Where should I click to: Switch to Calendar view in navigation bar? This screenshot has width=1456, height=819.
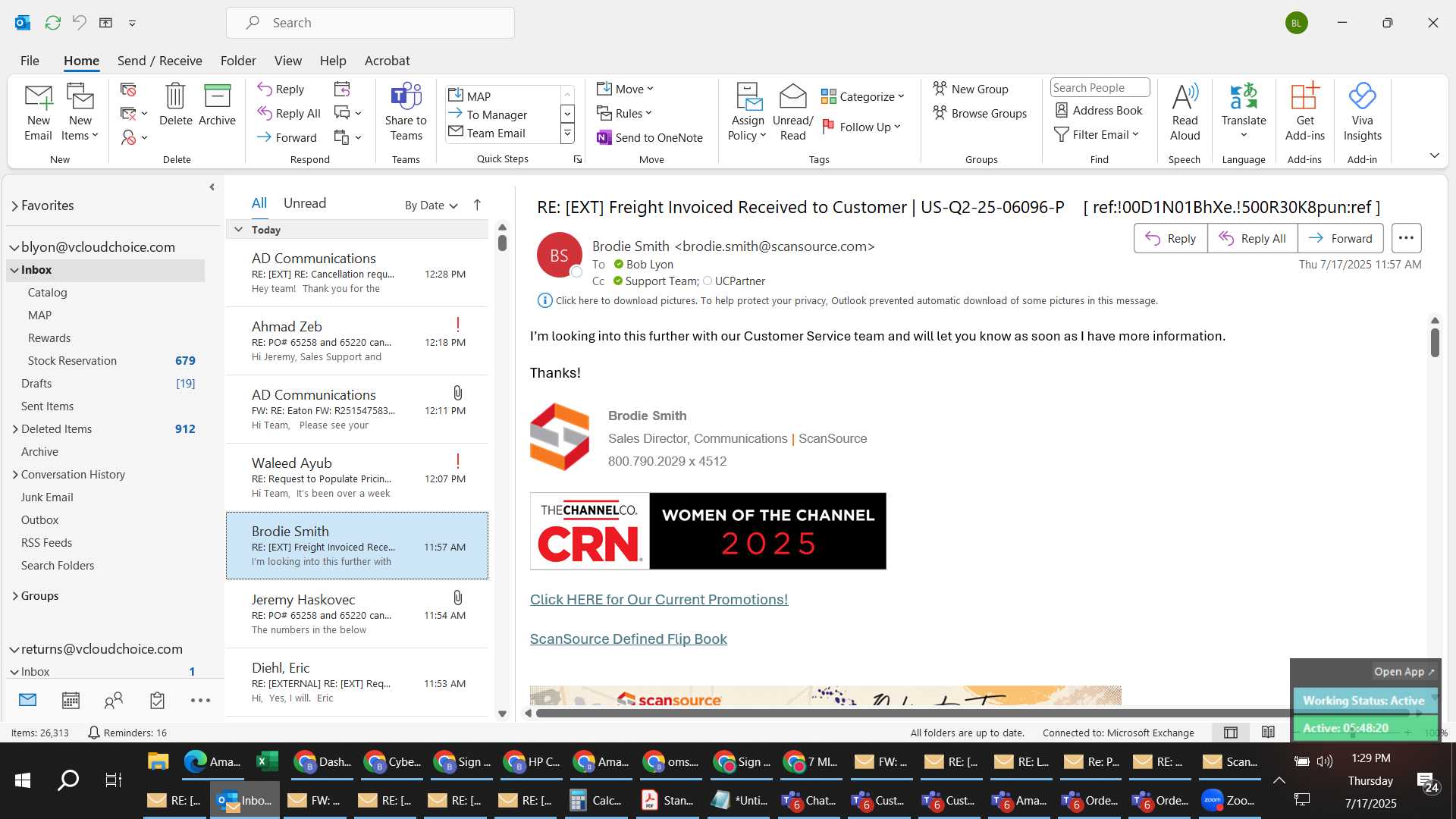(71, 700)
